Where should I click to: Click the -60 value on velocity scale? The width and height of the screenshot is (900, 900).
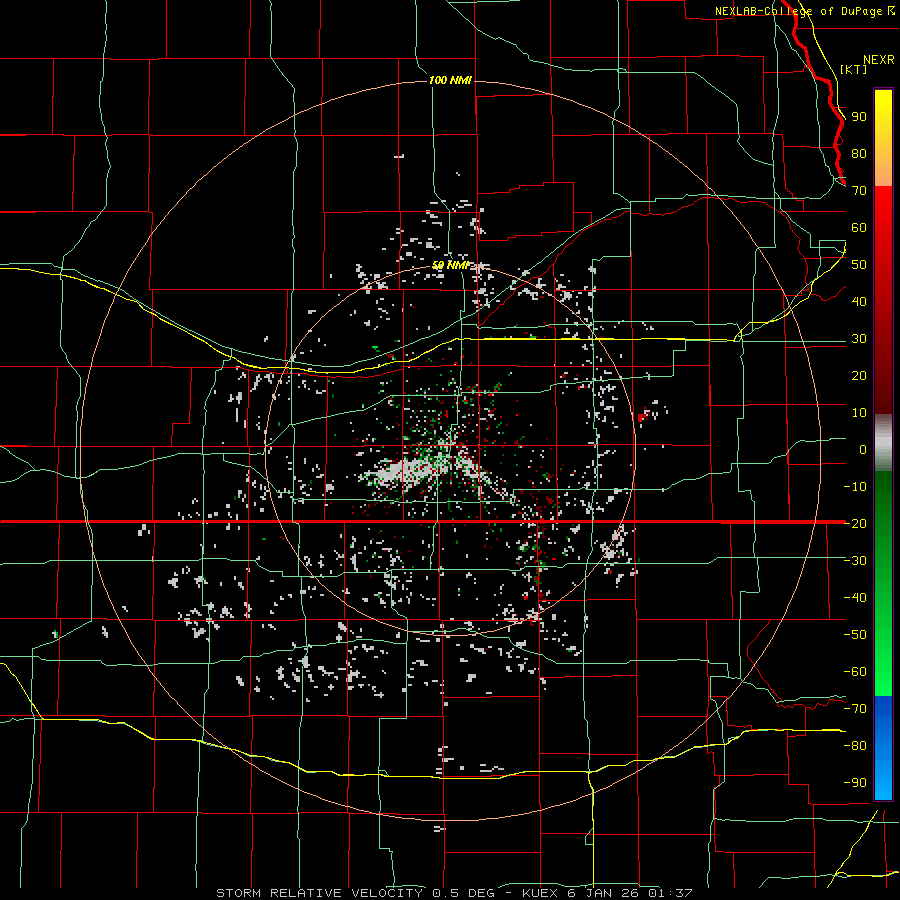click(855, 672)
